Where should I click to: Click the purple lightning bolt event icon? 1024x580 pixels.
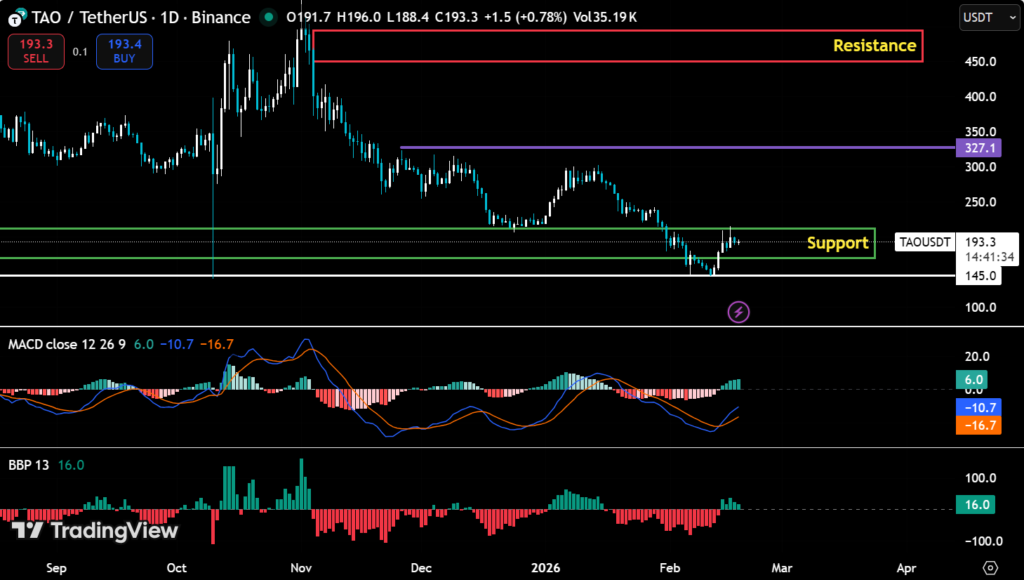(739, 312)
